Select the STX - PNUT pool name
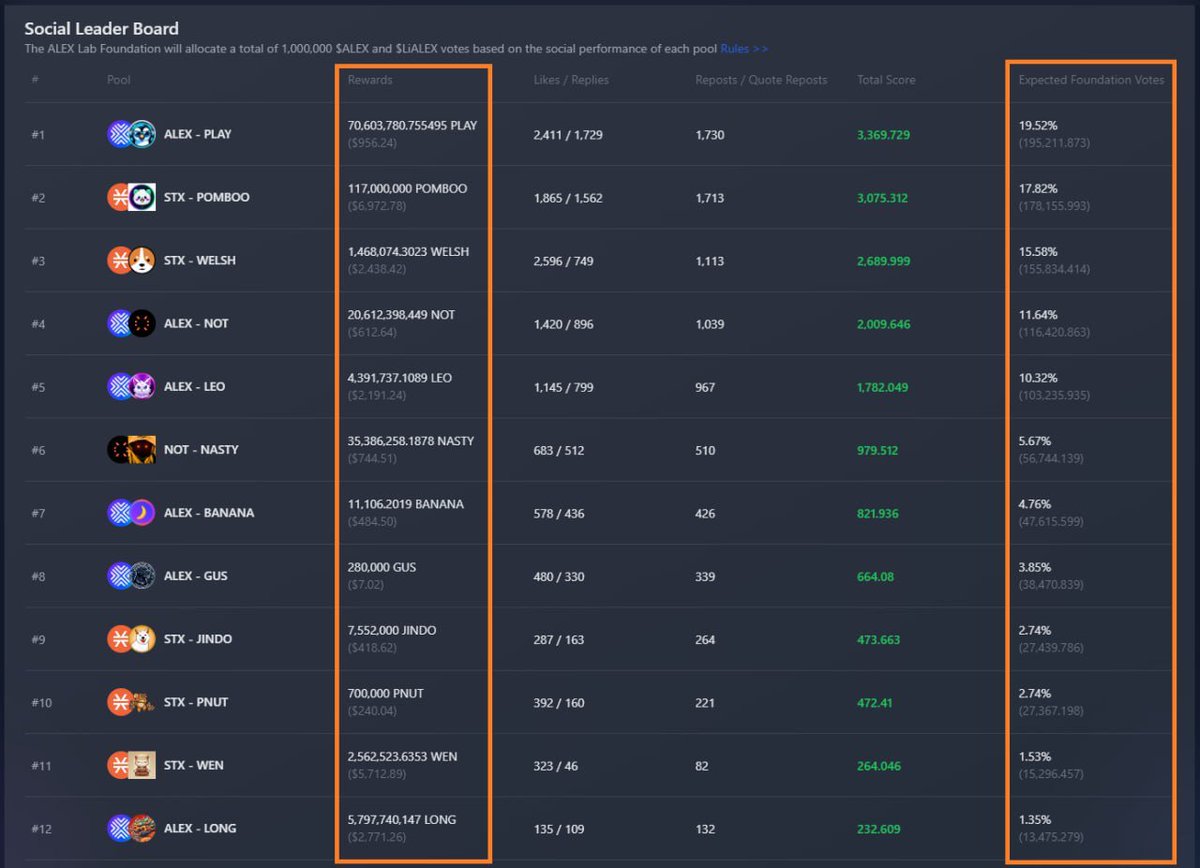This screenshot has width=1200, height=868. [x=196, y=701]
